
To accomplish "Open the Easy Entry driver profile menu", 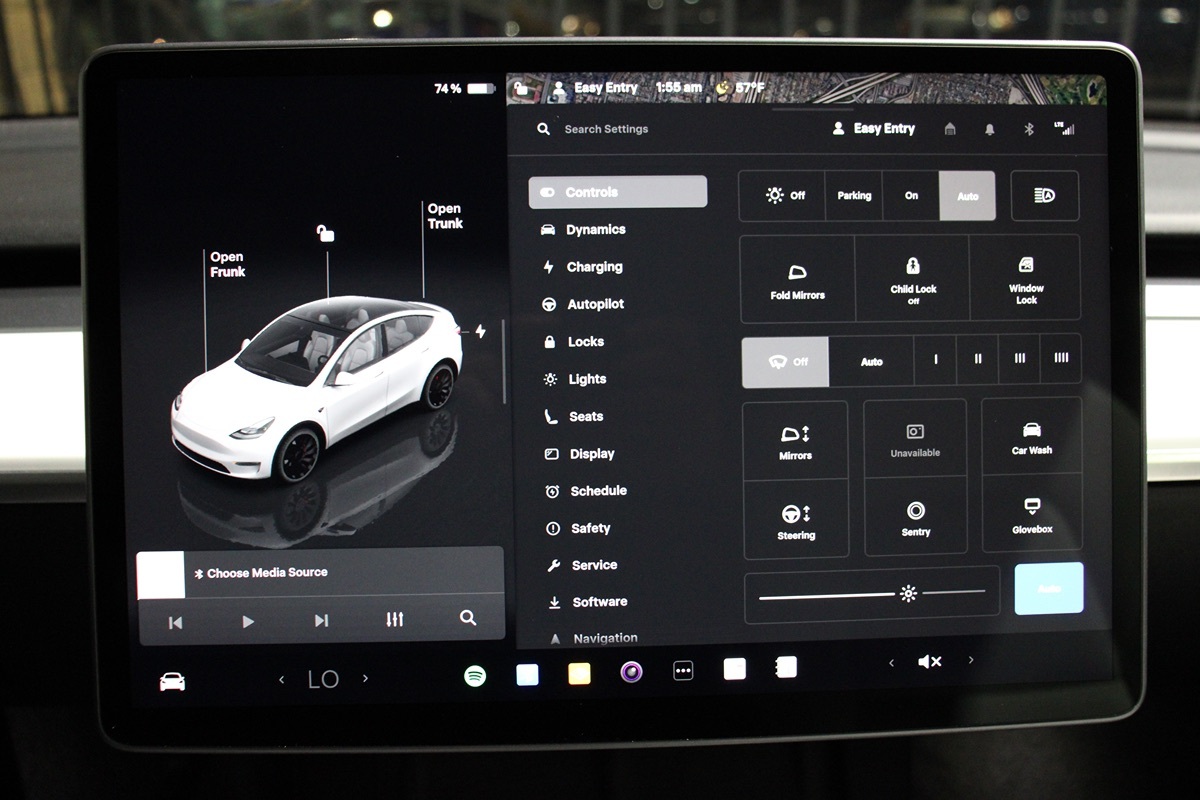I will tap(874, 129).
